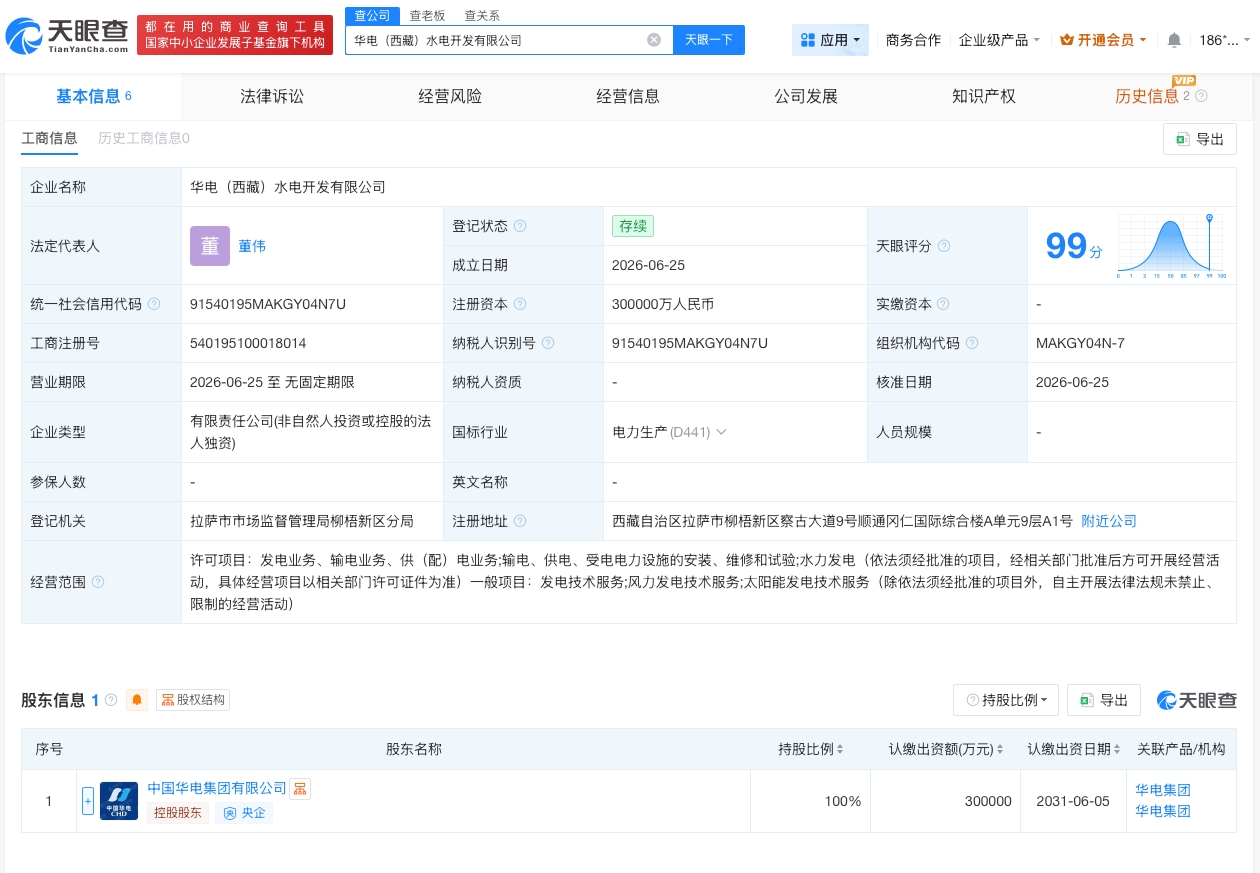This screenshot has height=873, width=1260.
Task: Switch to 历史信息 tab
Action: 1147,96
